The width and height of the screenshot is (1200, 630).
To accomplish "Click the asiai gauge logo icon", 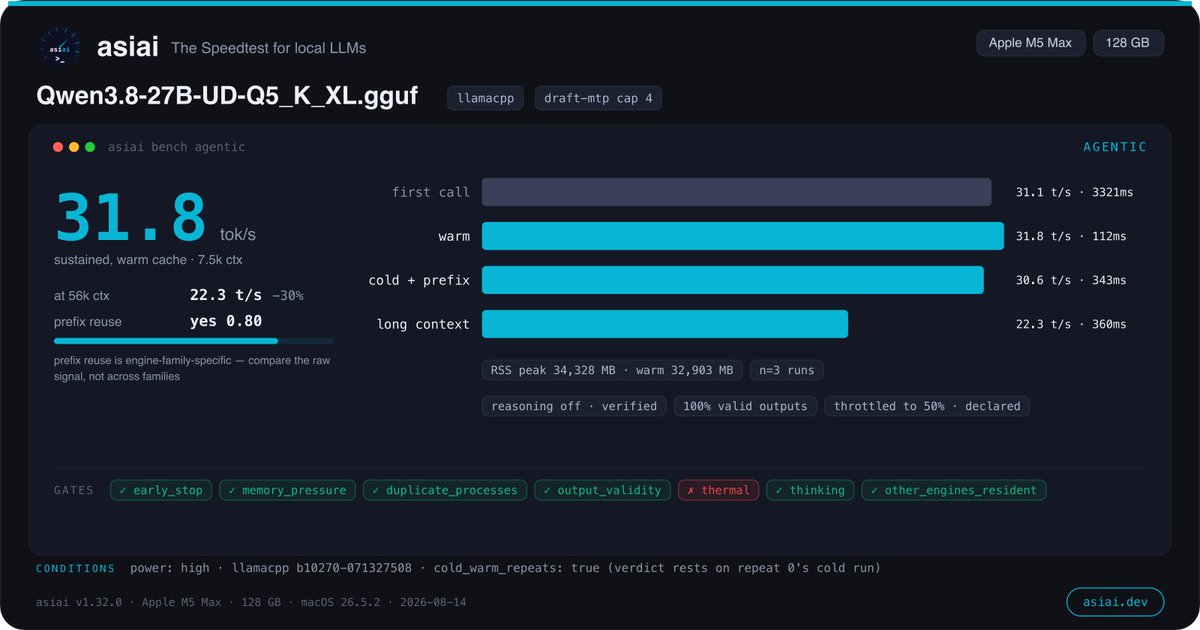I will [x=60, y=46].
